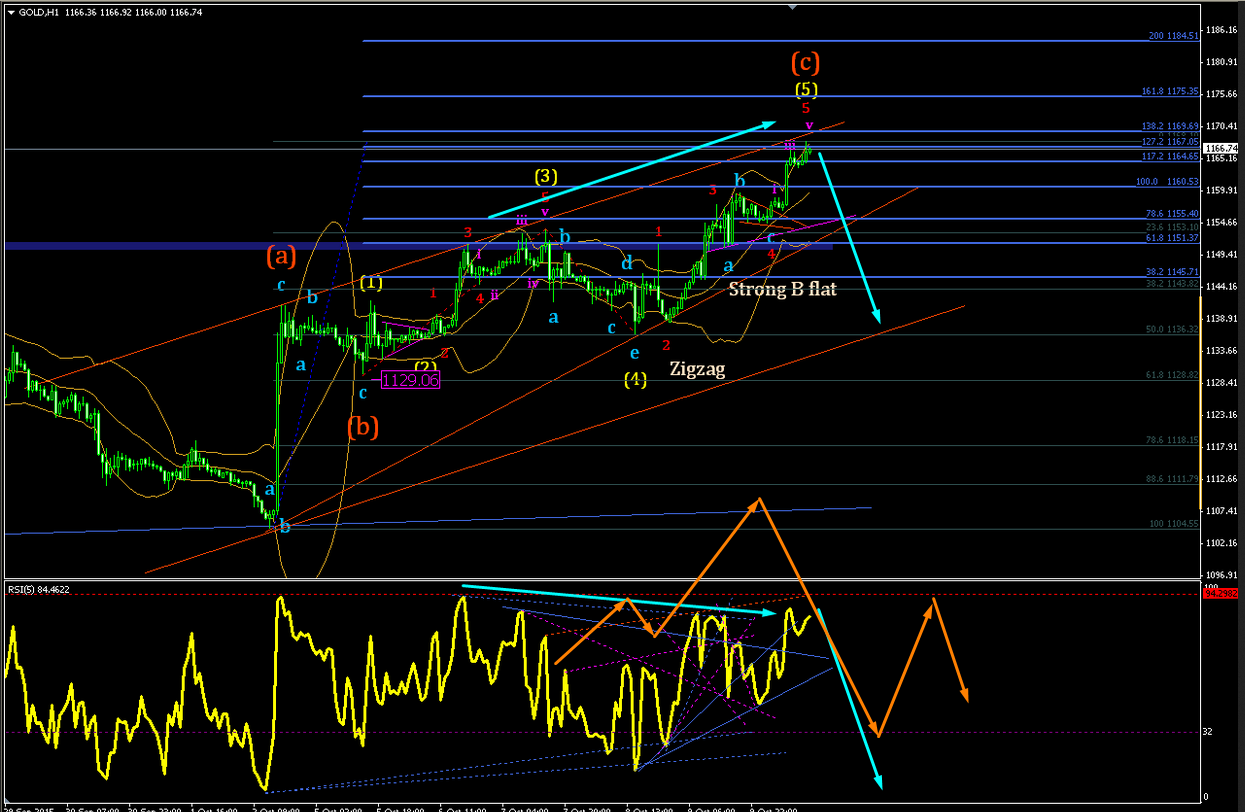Click the orange (c) wave label
Screen dimensions: 1245x812
click(805, 62)
